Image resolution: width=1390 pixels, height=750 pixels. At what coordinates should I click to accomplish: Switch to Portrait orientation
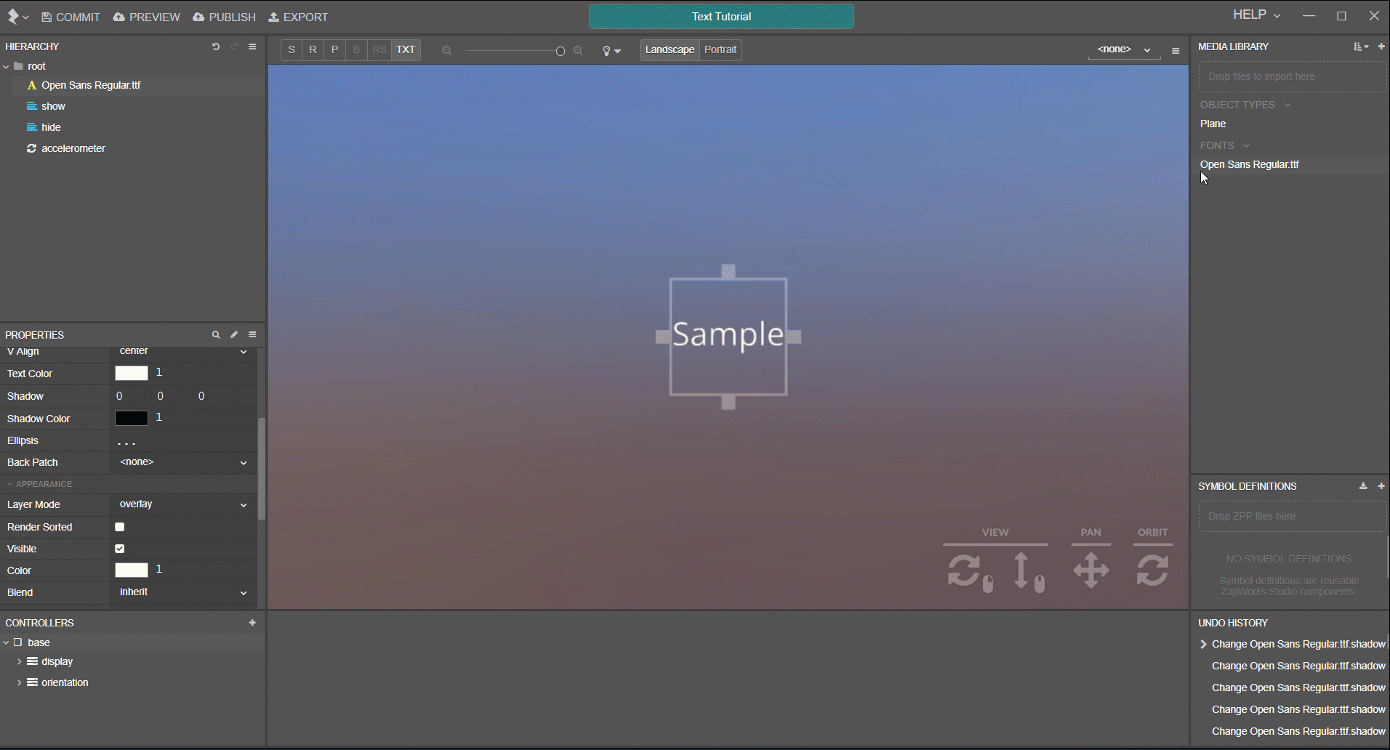(x=720, y=50)
